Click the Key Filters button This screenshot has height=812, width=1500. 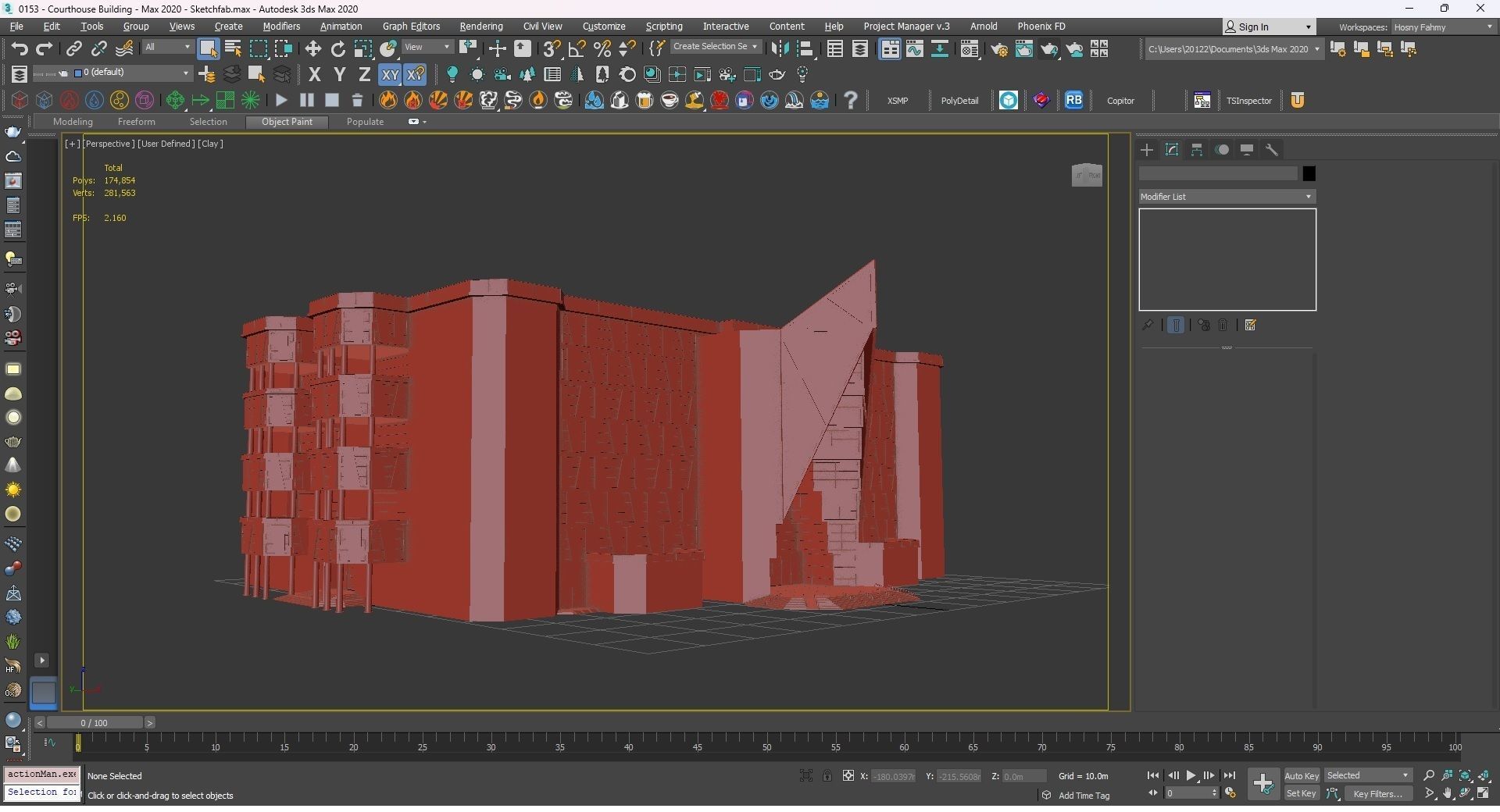point(1378,793)
